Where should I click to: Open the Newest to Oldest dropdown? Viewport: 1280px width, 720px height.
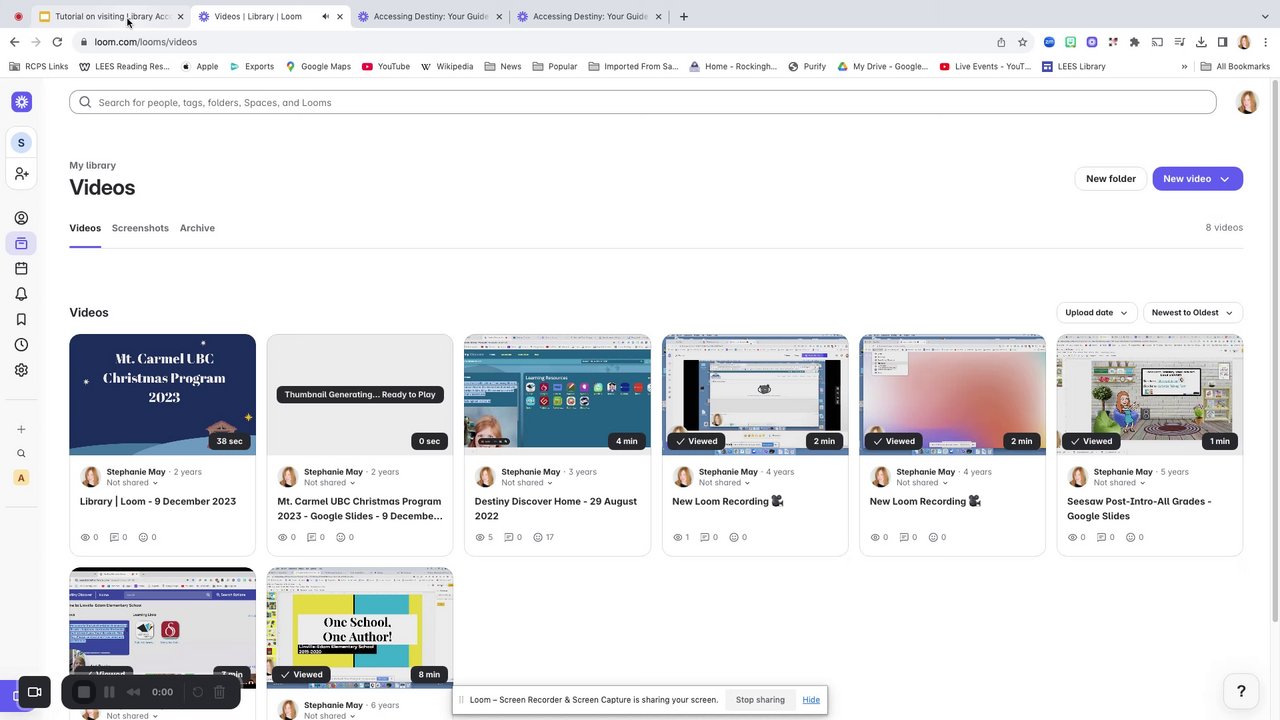pos(1193,313)
